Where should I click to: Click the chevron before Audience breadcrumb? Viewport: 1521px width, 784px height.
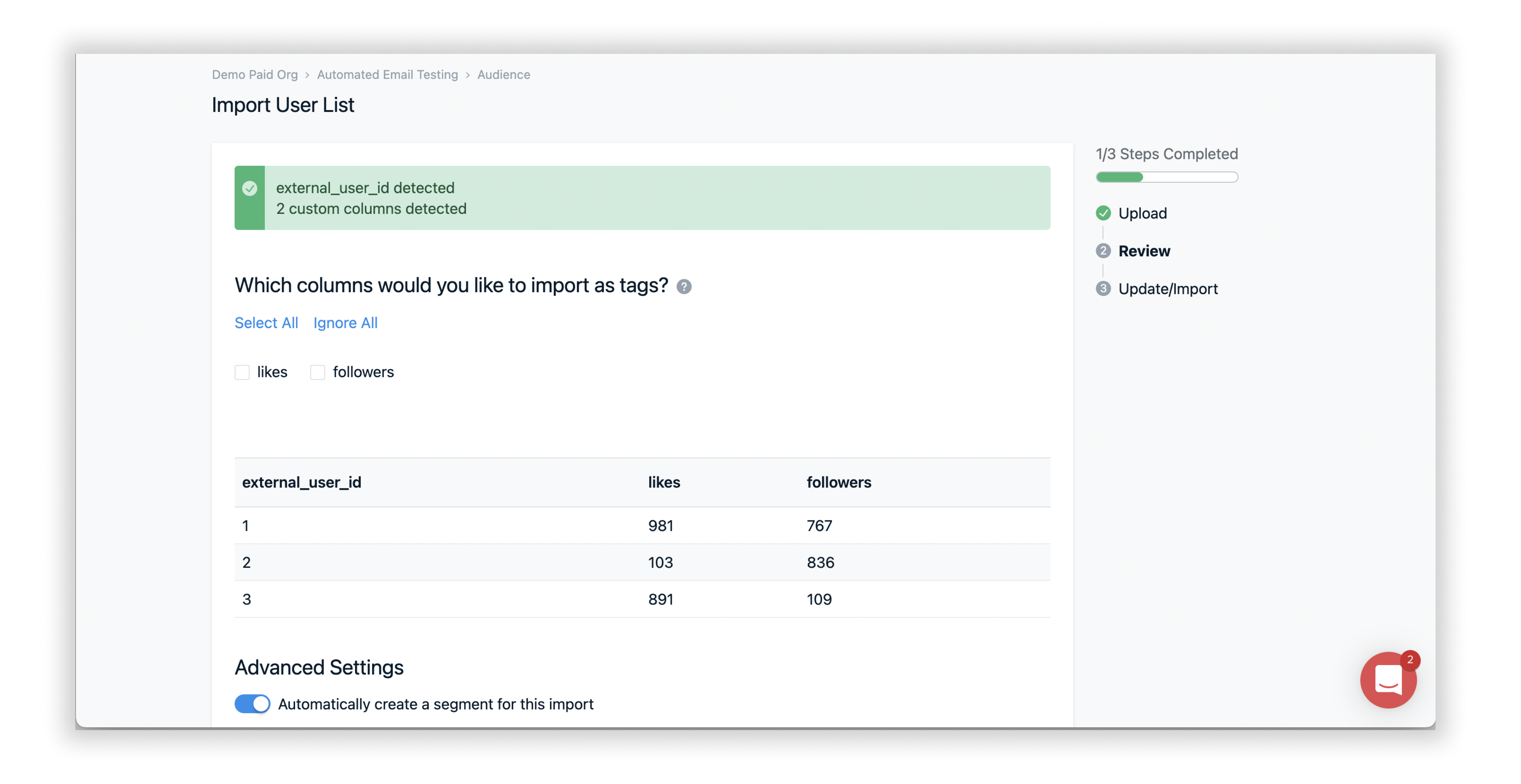coord(468,75)
